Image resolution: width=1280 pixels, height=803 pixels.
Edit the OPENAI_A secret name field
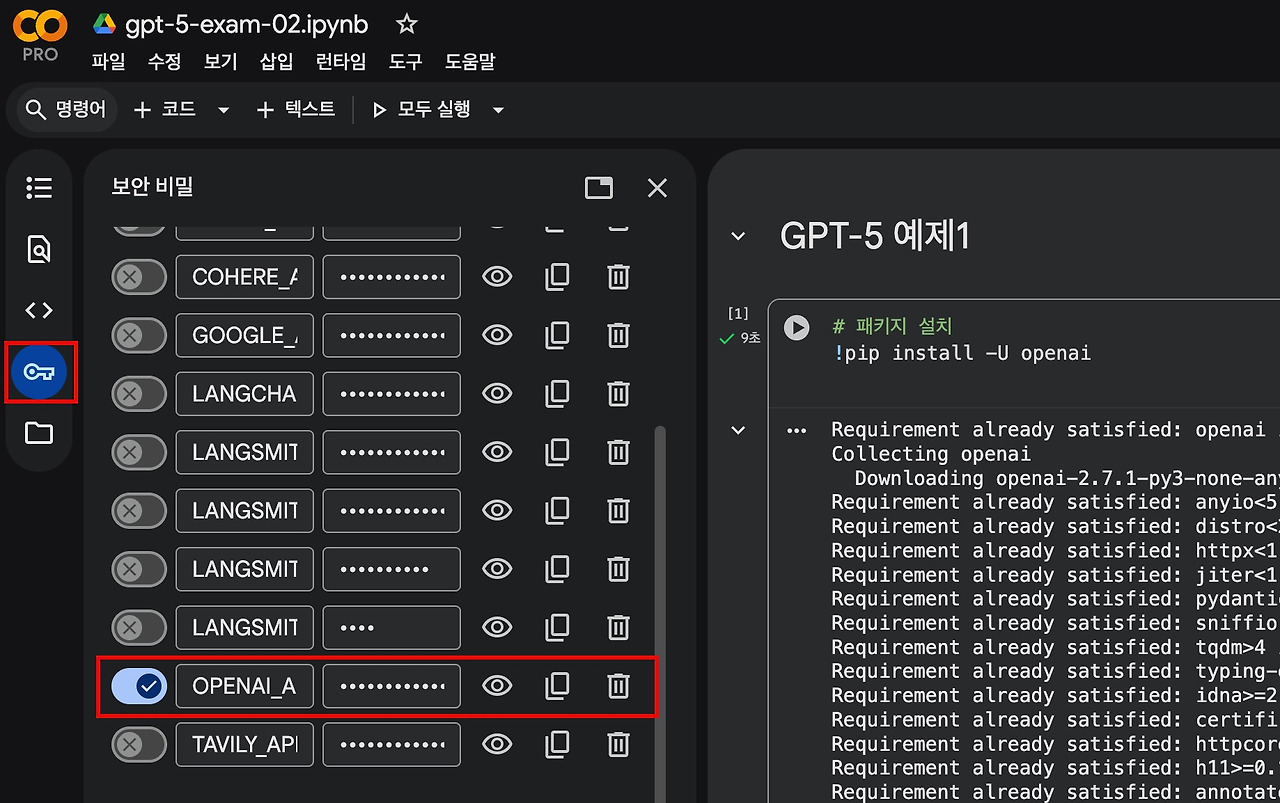click(245, 685)
